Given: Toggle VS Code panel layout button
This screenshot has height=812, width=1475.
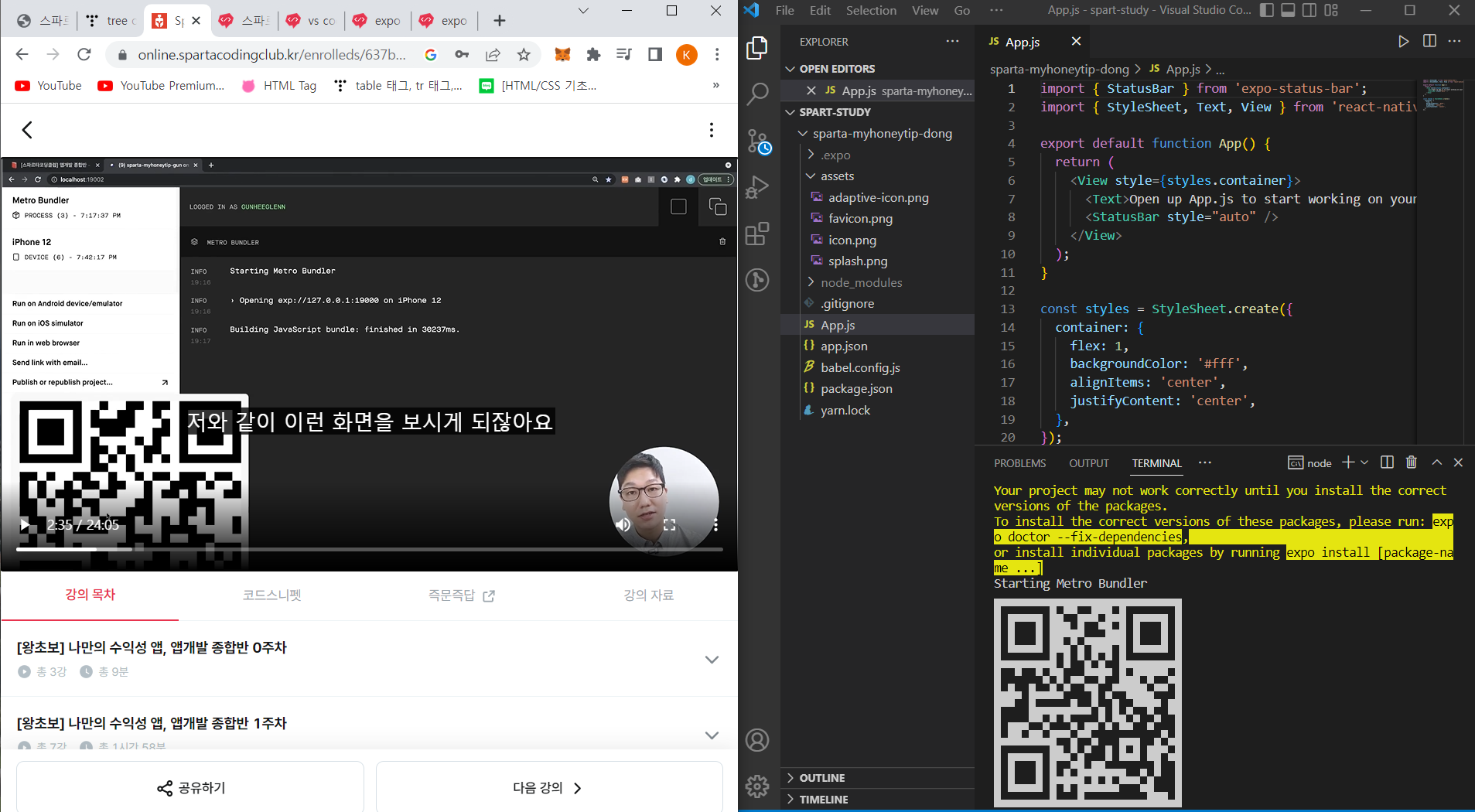Looking at the screenshot, I should (1288, 10).
